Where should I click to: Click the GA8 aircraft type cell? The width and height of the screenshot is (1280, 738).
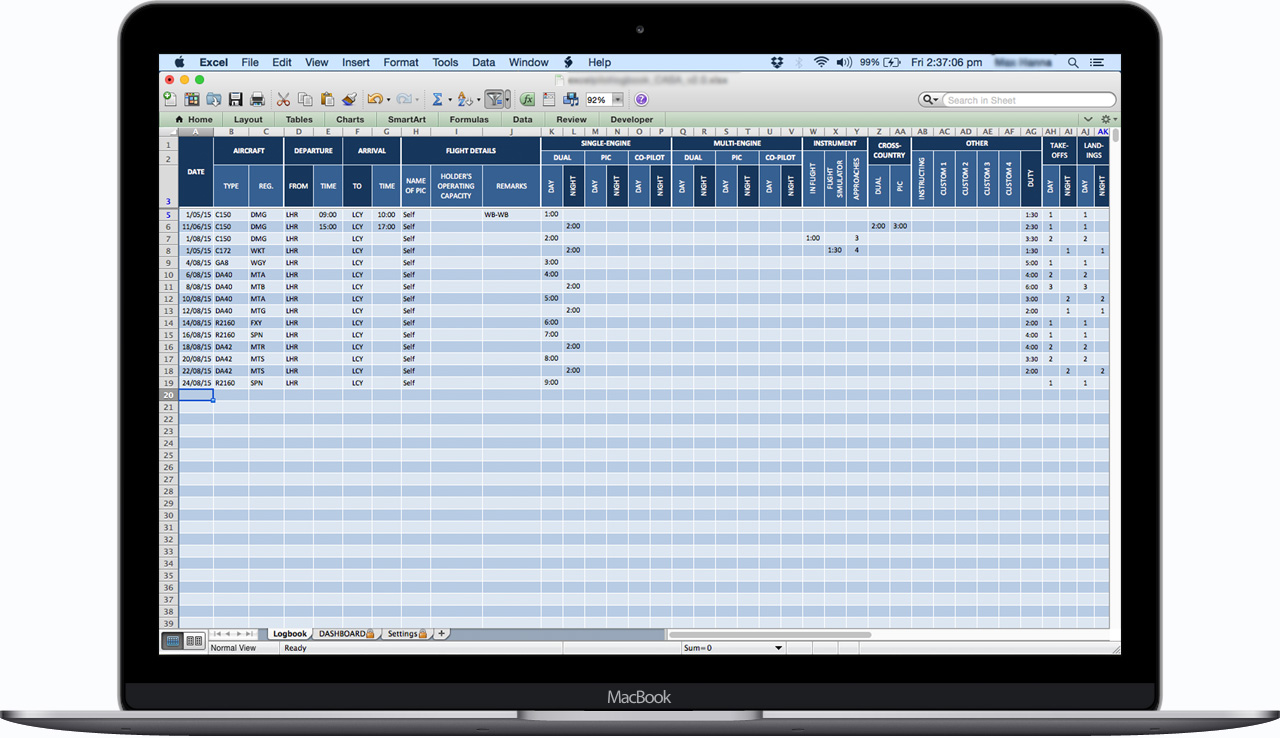[231, 263]
